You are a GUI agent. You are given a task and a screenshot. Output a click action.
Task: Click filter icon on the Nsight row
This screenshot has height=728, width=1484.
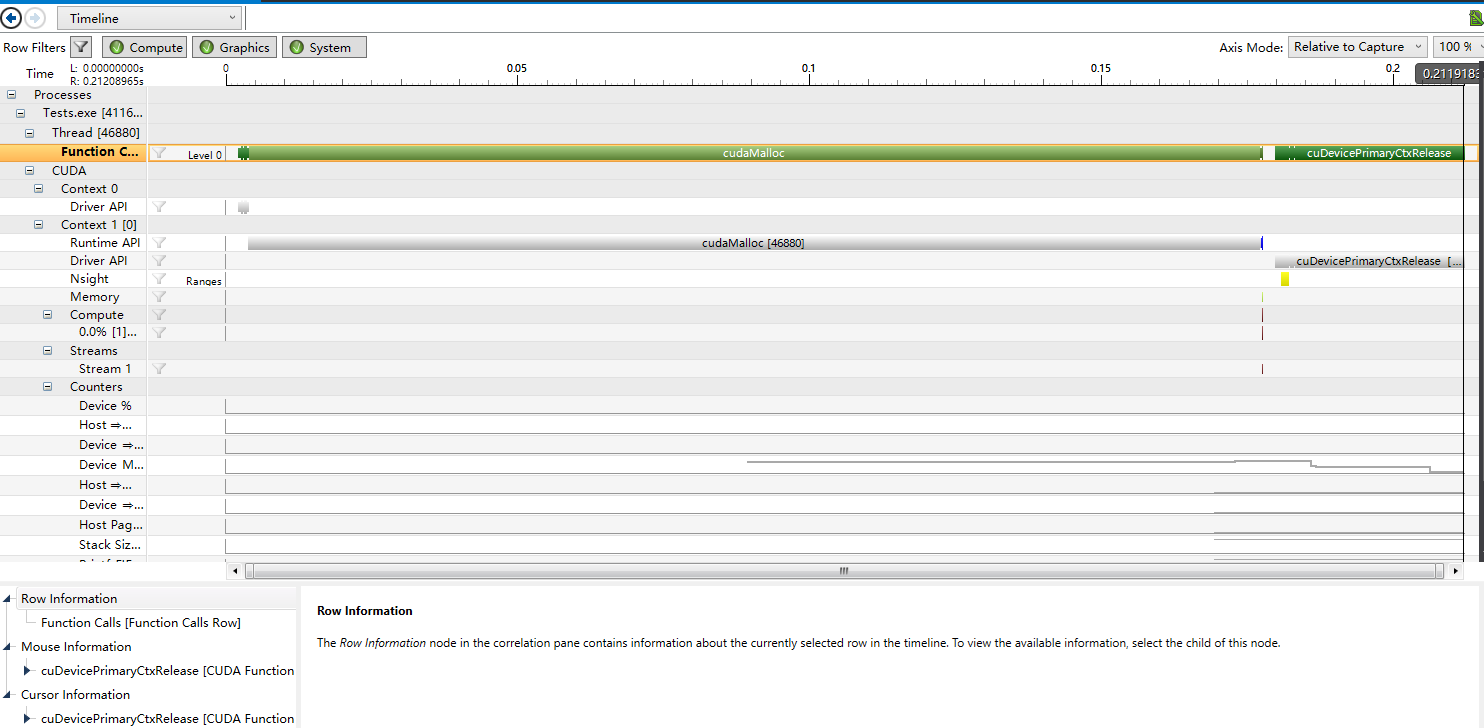tap(159, 279)
